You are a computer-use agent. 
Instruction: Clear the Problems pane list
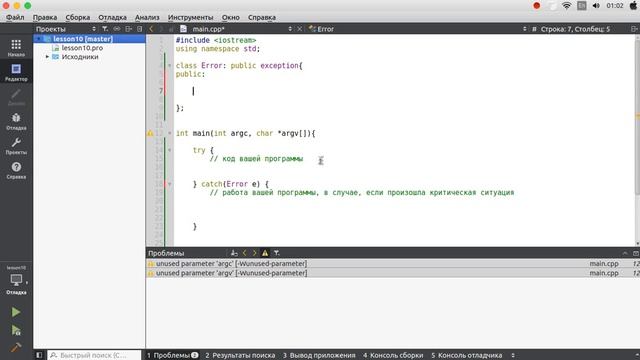(x=234, y=253)
